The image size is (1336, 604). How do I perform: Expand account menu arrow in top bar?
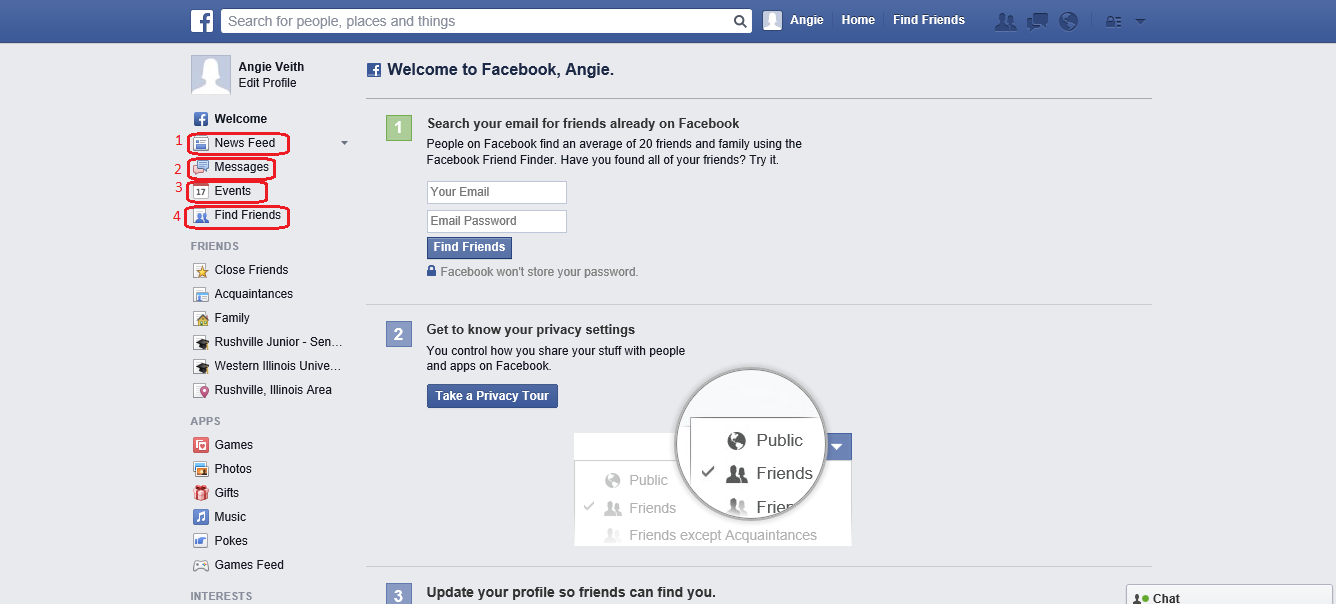[1140, 21]
